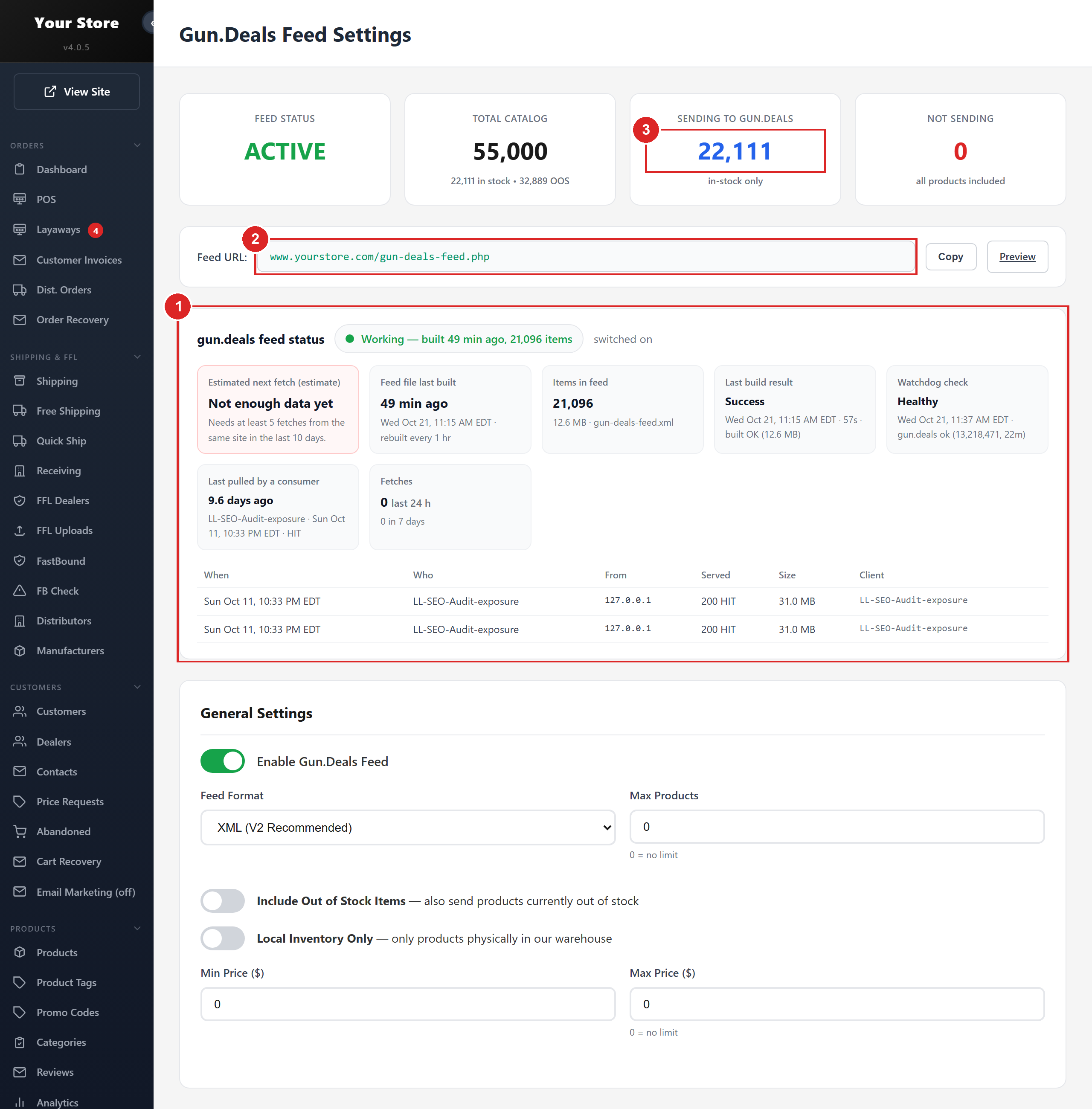This screenshot has height=1109, width=1092.
Task: Click the Analytics bar chart icon
Action: point(20,1102)
